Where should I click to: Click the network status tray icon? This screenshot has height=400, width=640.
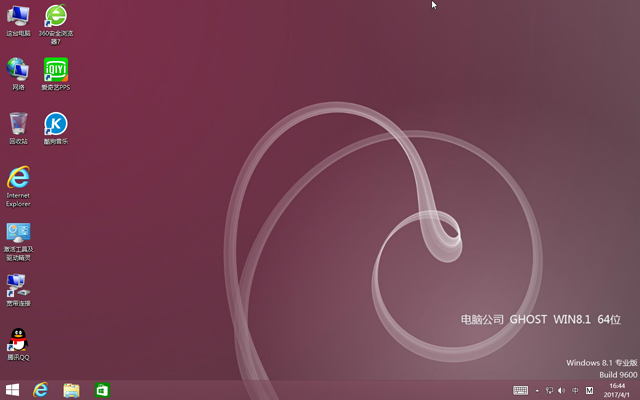click(x=549, y=390)
